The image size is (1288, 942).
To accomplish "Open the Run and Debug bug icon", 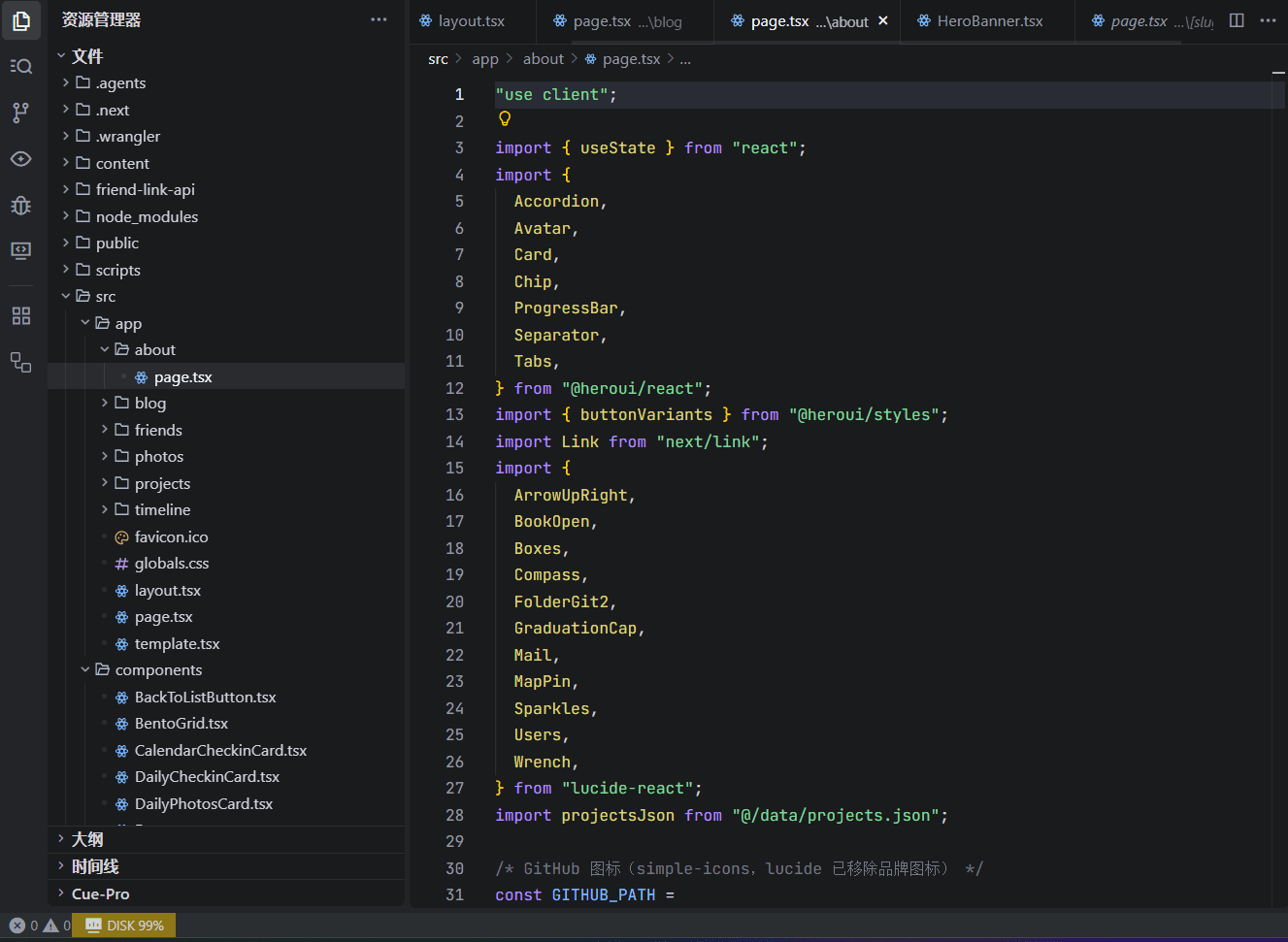I will tap(20, 205).
